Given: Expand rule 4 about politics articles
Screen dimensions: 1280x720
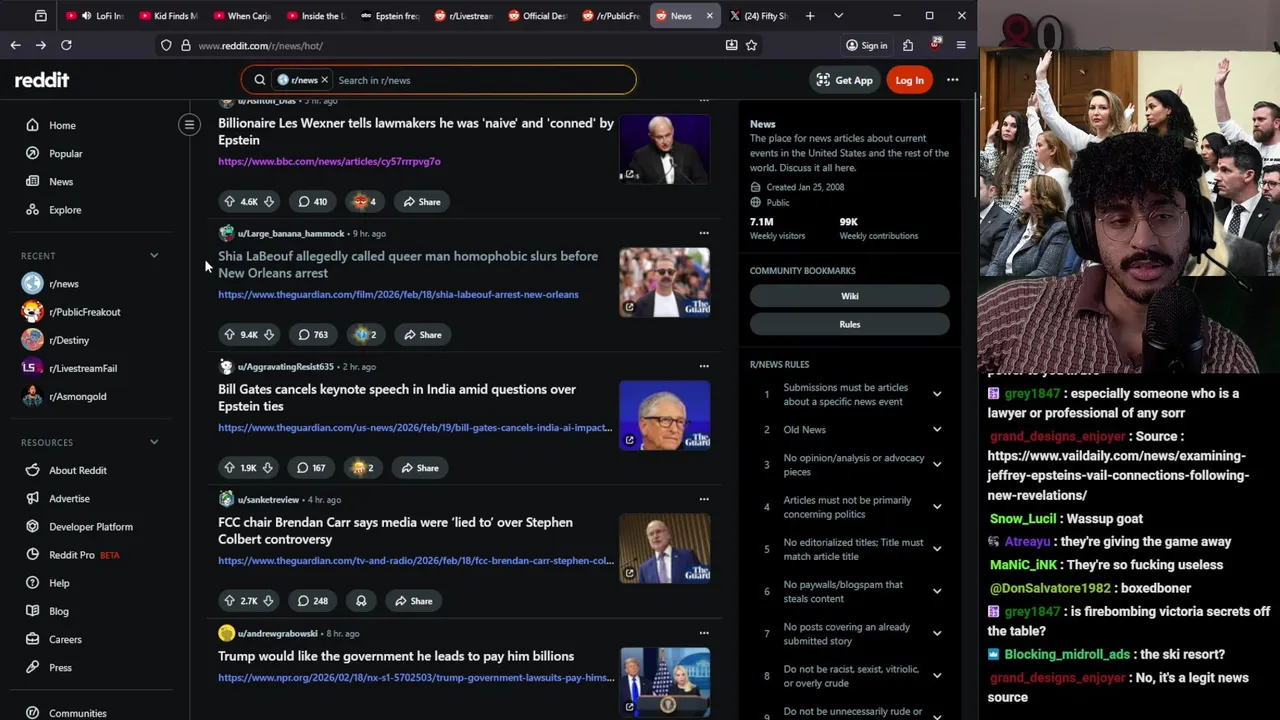Looking at the screenshot, I should pyautogui.click(x=937, y=507).
